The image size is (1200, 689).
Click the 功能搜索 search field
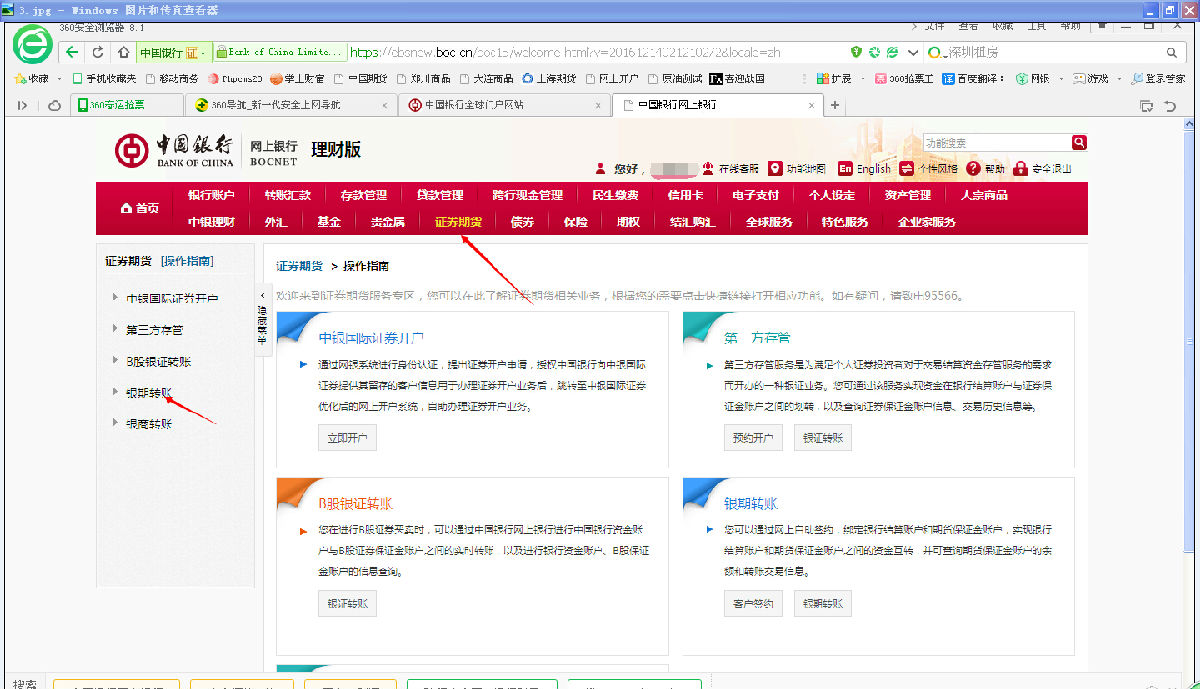(997, 143)
